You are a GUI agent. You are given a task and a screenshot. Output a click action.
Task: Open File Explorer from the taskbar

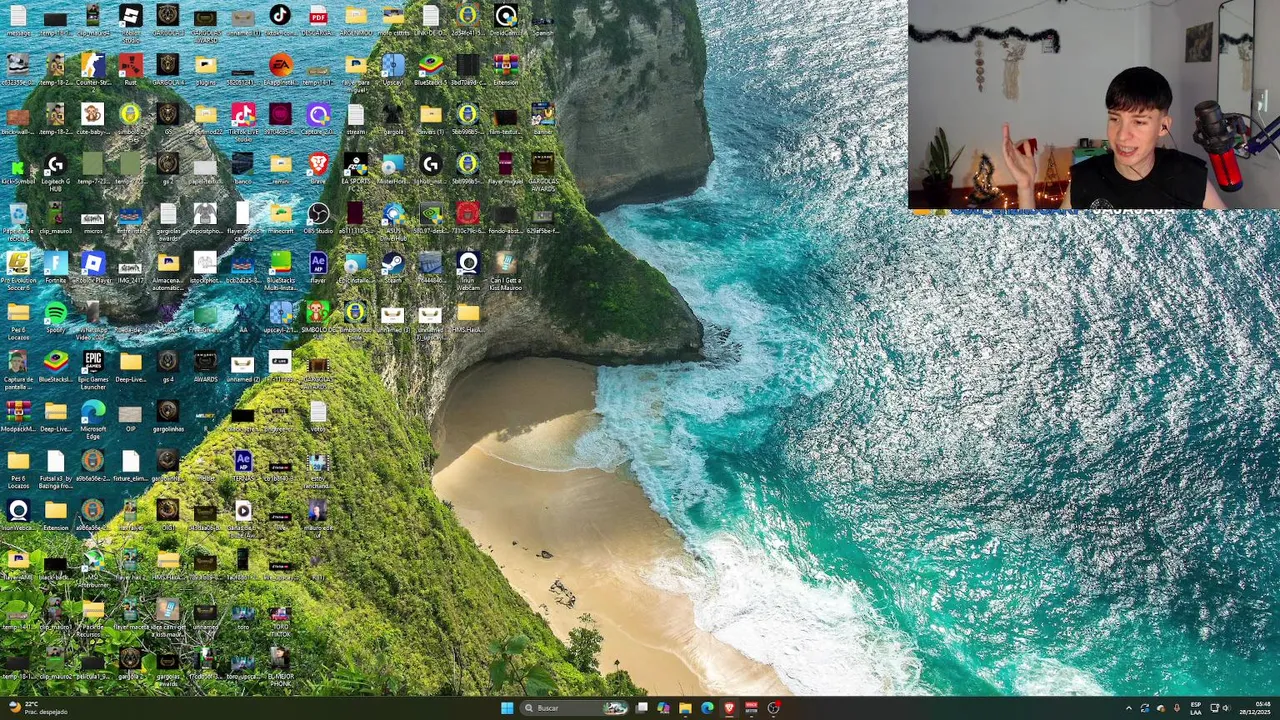tap(685, 708)
